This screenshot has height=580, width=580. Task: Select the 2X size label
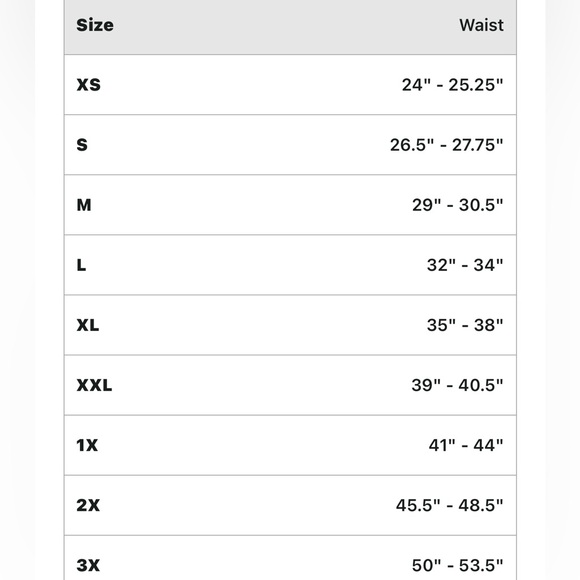point(88,505)
